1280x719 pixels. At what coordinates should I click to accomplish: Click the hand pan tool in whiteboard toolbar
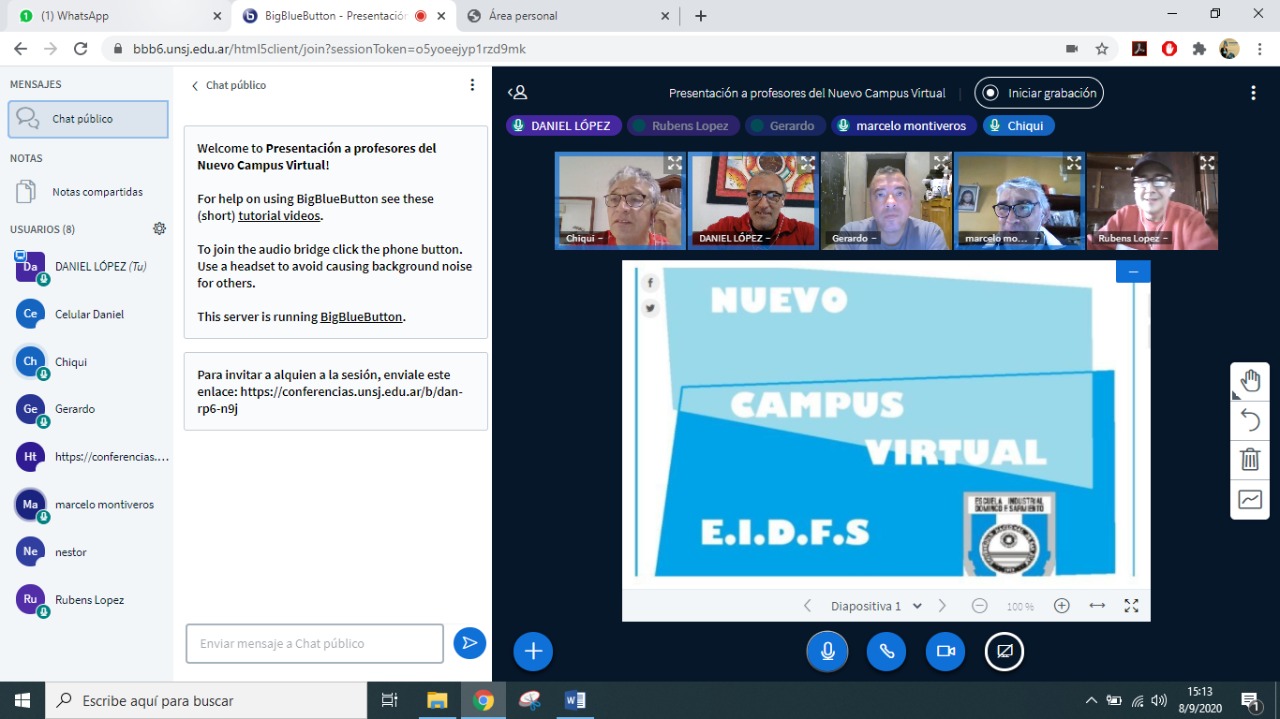tap(1250, 381)
